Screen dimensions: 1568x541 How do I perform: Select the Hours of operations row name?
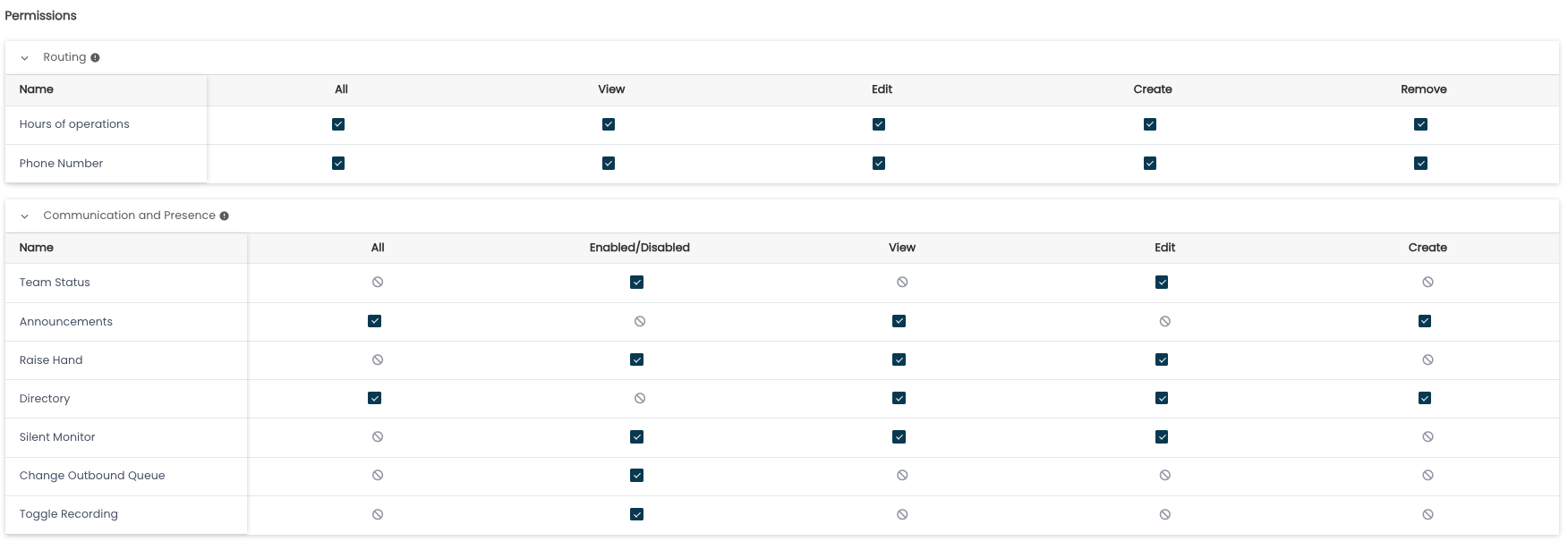(x=74, y=124)
